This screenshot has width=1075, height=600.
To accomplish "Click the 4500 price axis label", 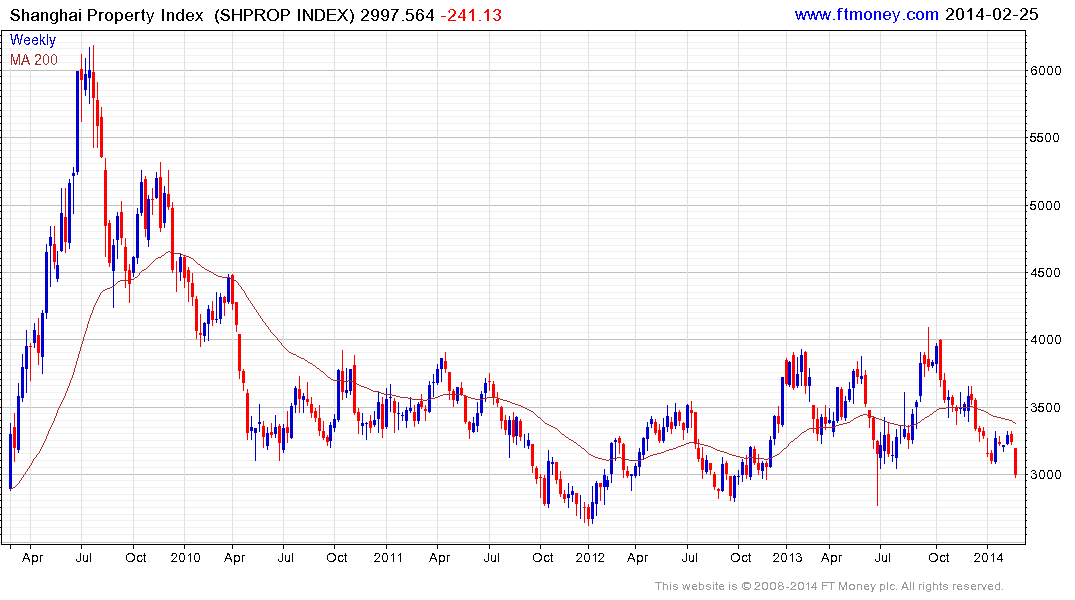I will click(1045, 273).
